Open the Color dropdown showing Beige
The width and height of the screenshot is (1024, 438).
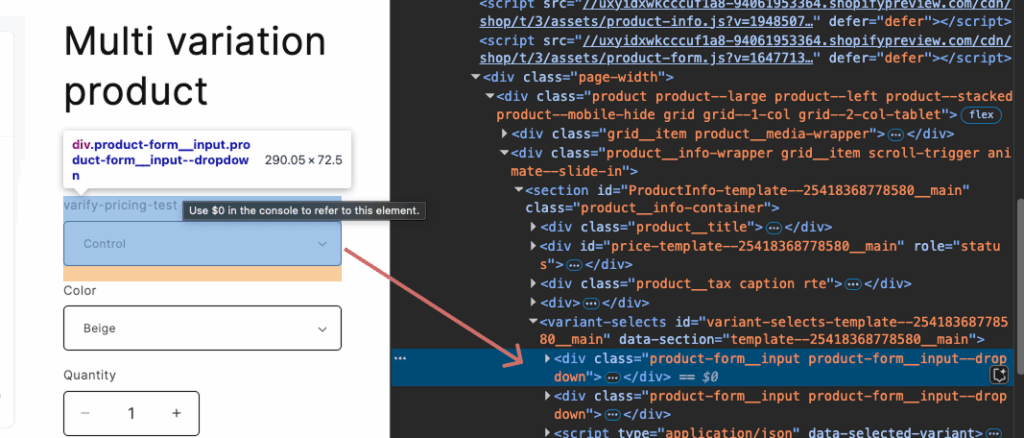(x=202, y=328)
